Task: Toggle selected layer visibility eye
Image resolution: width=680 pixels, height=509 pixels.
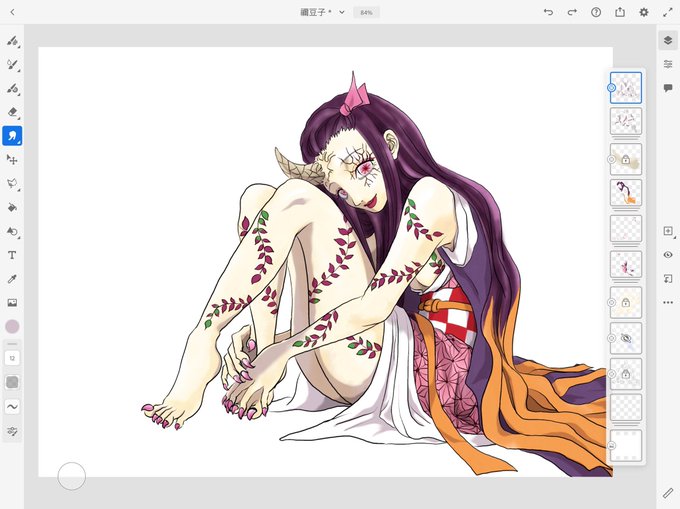Action: click(x=668, y=255)
